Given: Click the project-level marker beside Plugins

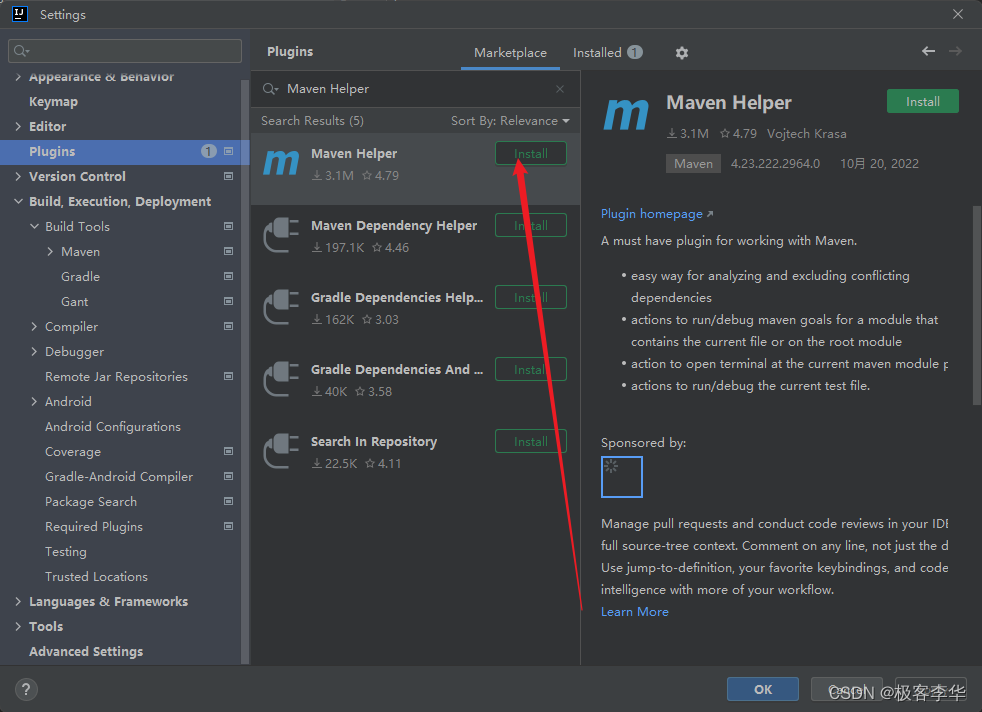Looking at the screenshot, I should pos(229,152).
